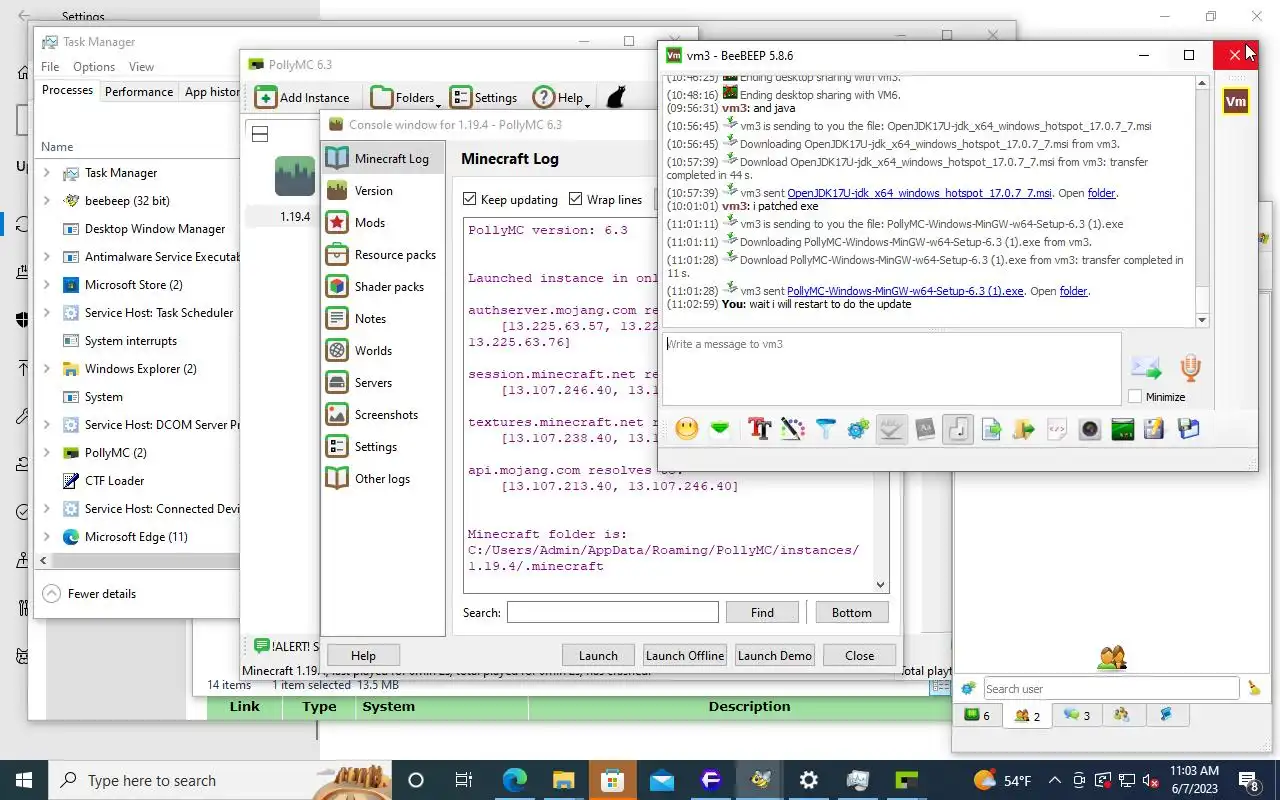
Task: Expand the Task Manager process row
Action: pyautogui.click(x=46, y=173)
